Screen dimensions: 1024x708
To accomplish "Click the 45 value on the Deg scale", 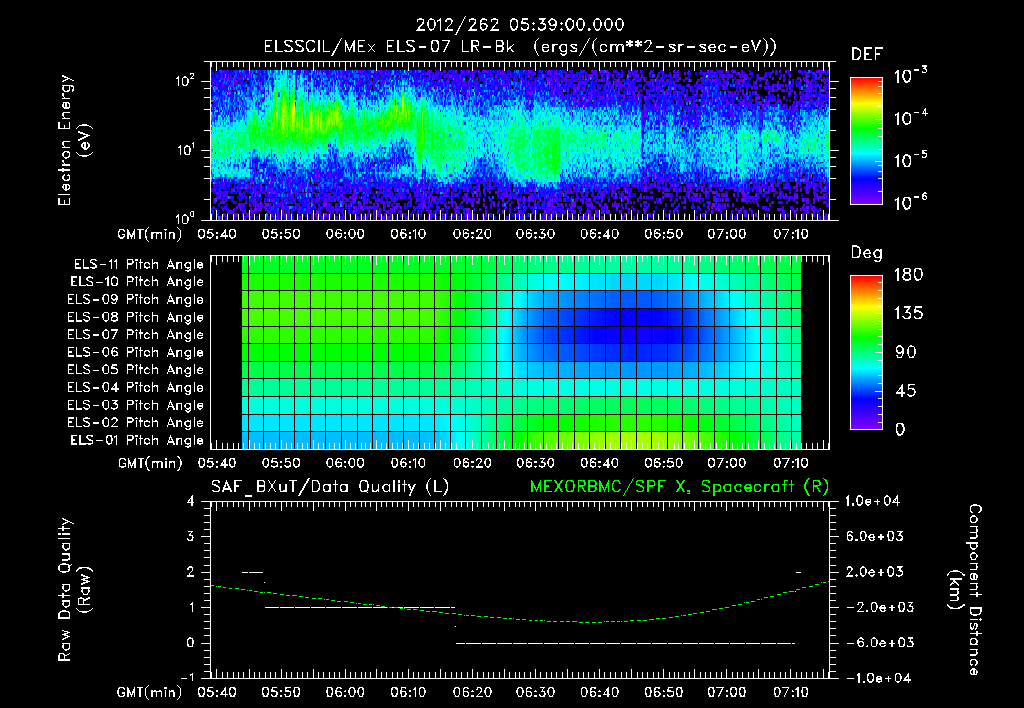I will pyautogui.click(x=906, y=391).
